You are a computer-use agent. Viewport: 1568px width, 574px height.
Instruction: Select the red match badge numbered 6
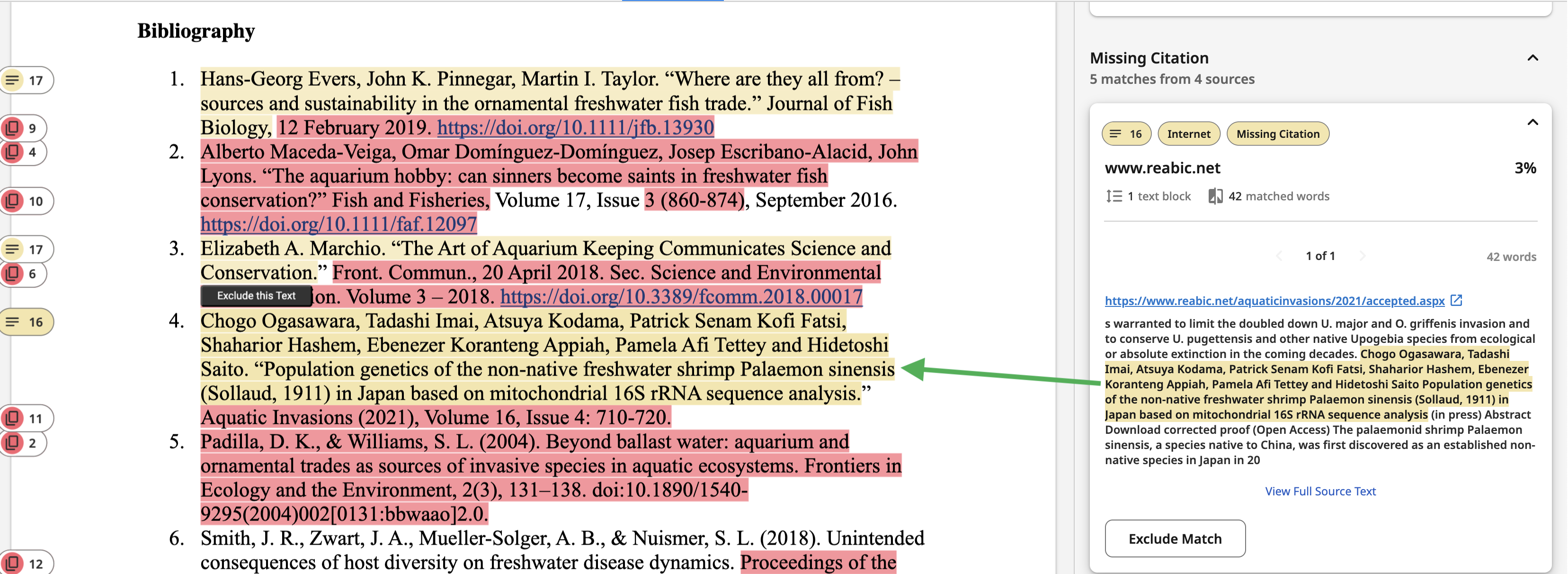(x=23, y=274)
